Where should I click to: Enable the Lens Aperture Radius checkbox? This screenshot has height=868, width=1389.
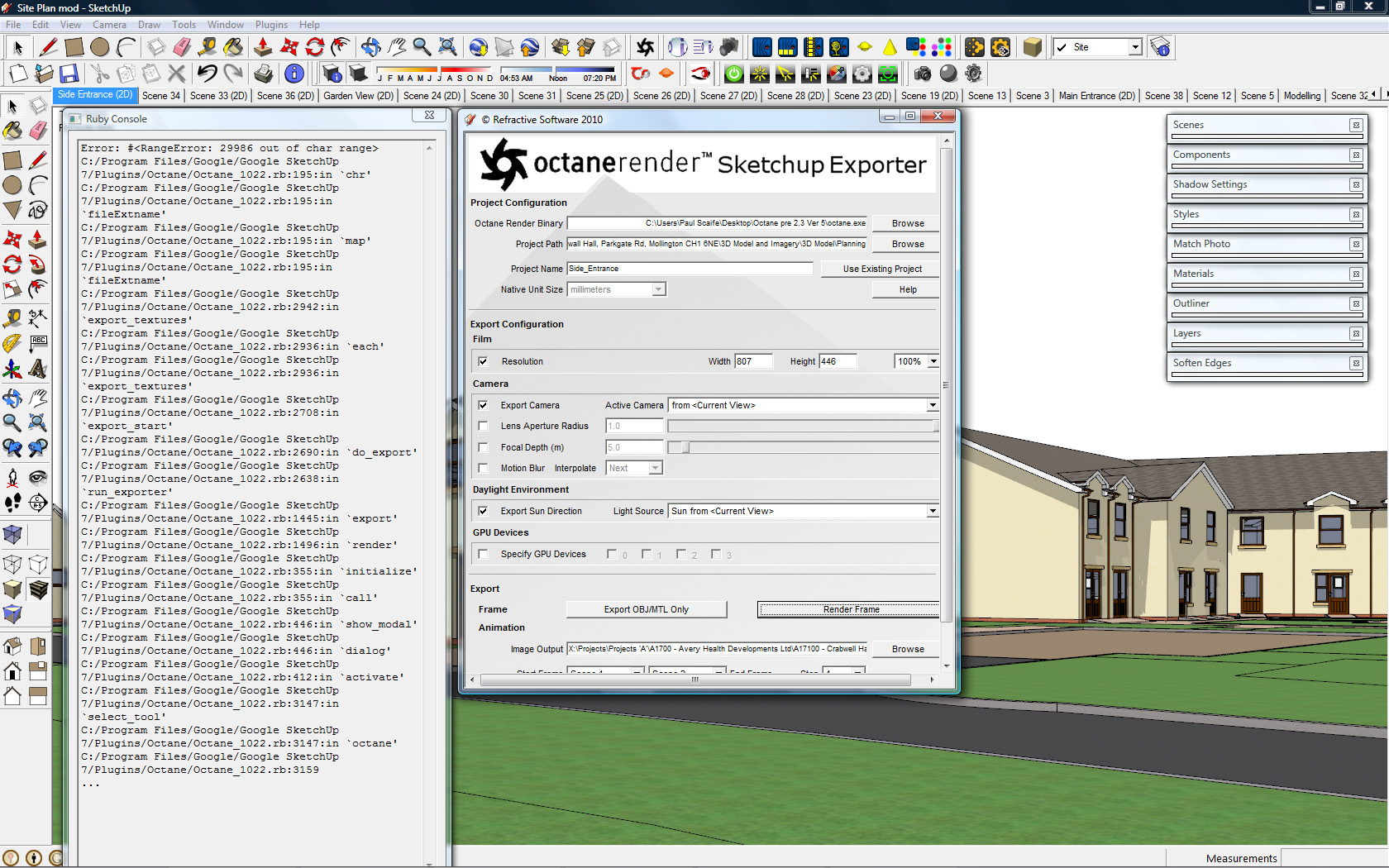tap(484, 426)
